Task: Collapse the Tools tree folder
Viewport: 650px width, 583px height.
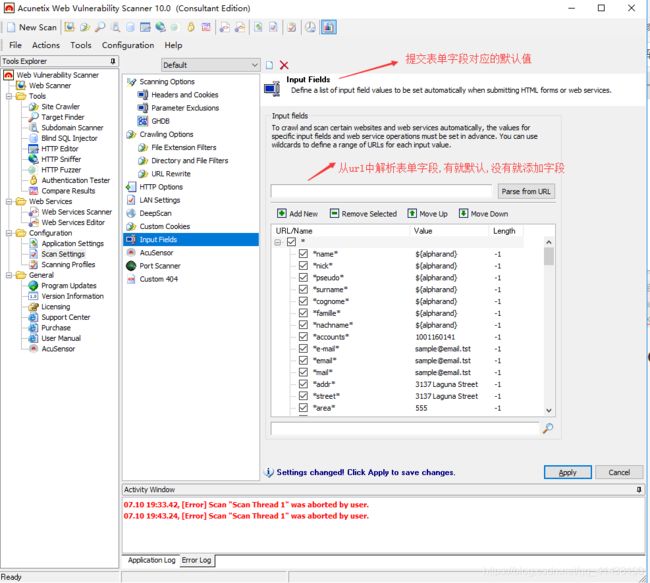Action: 9,96
